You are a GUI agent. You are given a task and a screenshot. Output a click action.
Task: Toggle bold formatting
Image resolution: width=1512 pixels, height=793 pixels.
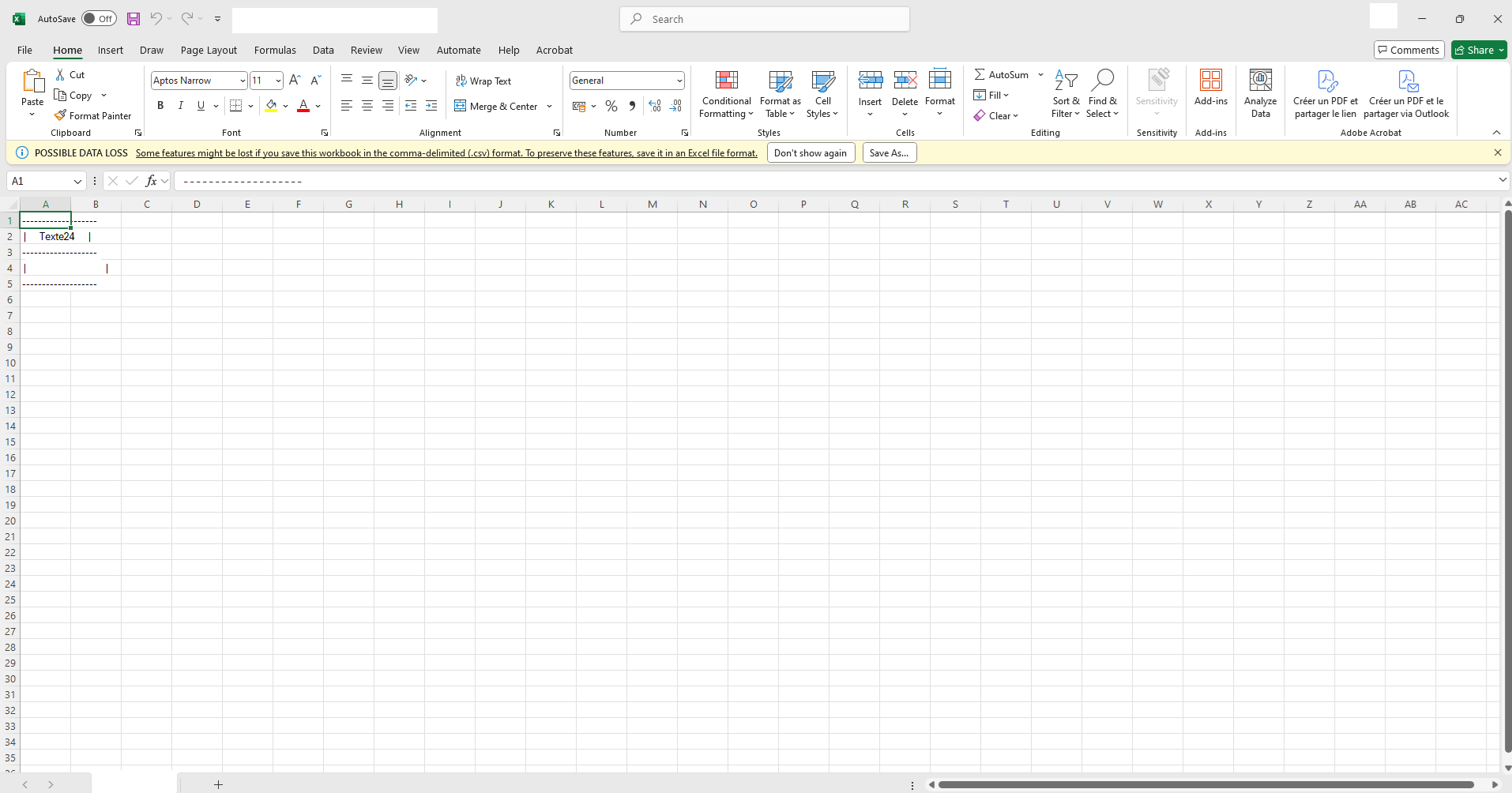tap(160, 105)
